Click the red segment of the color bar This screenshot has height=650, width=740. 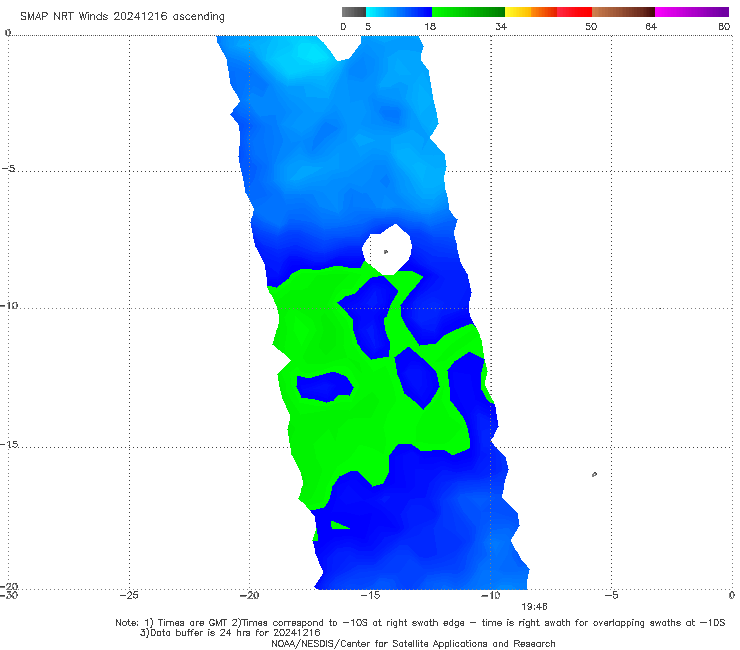click(x=574, y=12)
